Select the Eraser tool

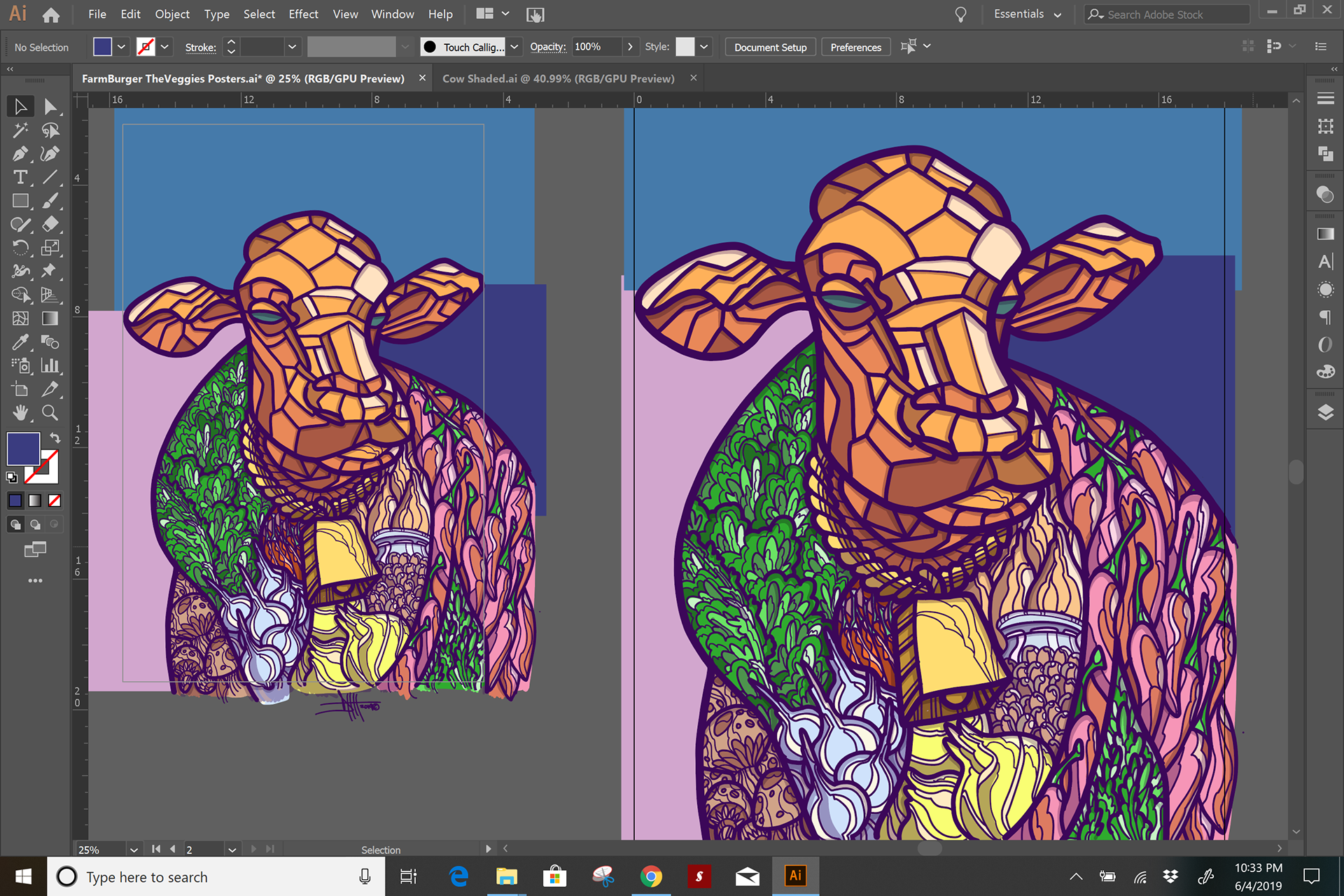coord(50,224)
